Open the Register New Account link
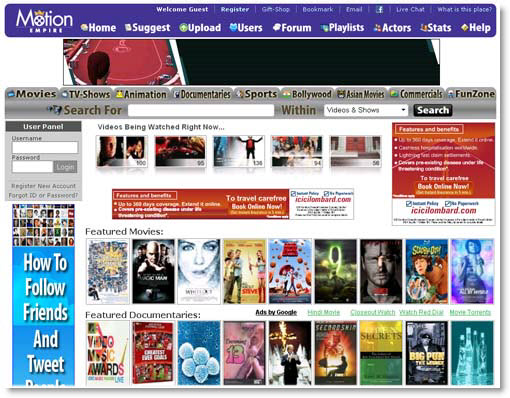This screenshot has width=510, height=398. tap(43, 186)
